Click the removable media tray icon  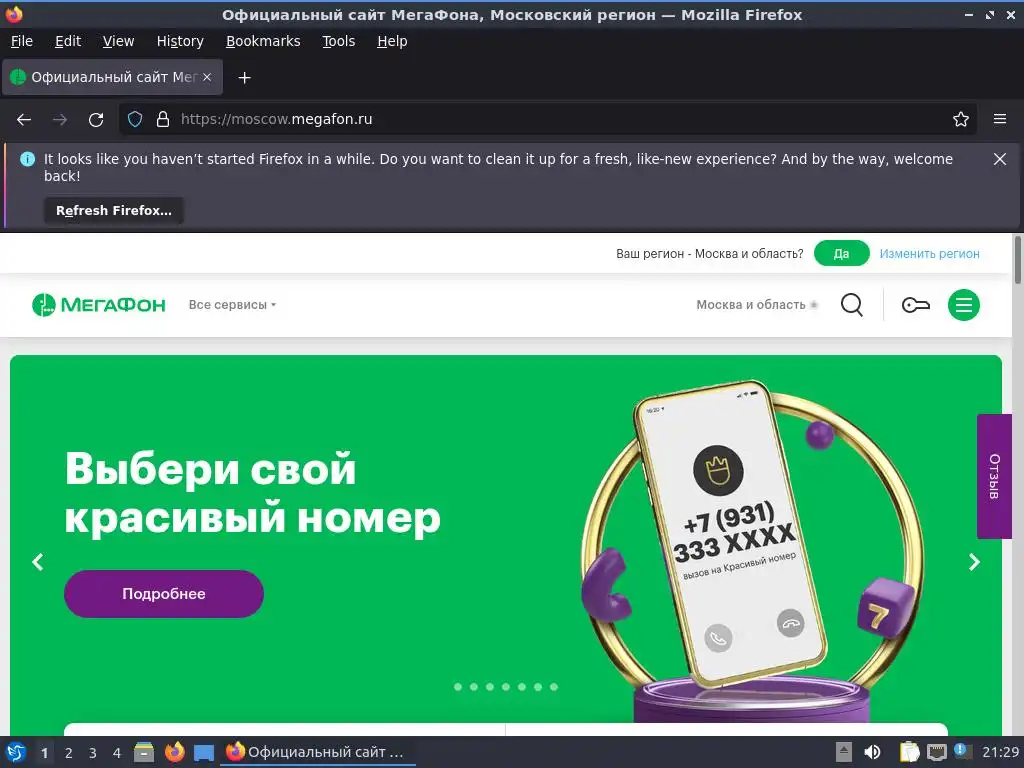pyautogui.click(x=844, y=752)
